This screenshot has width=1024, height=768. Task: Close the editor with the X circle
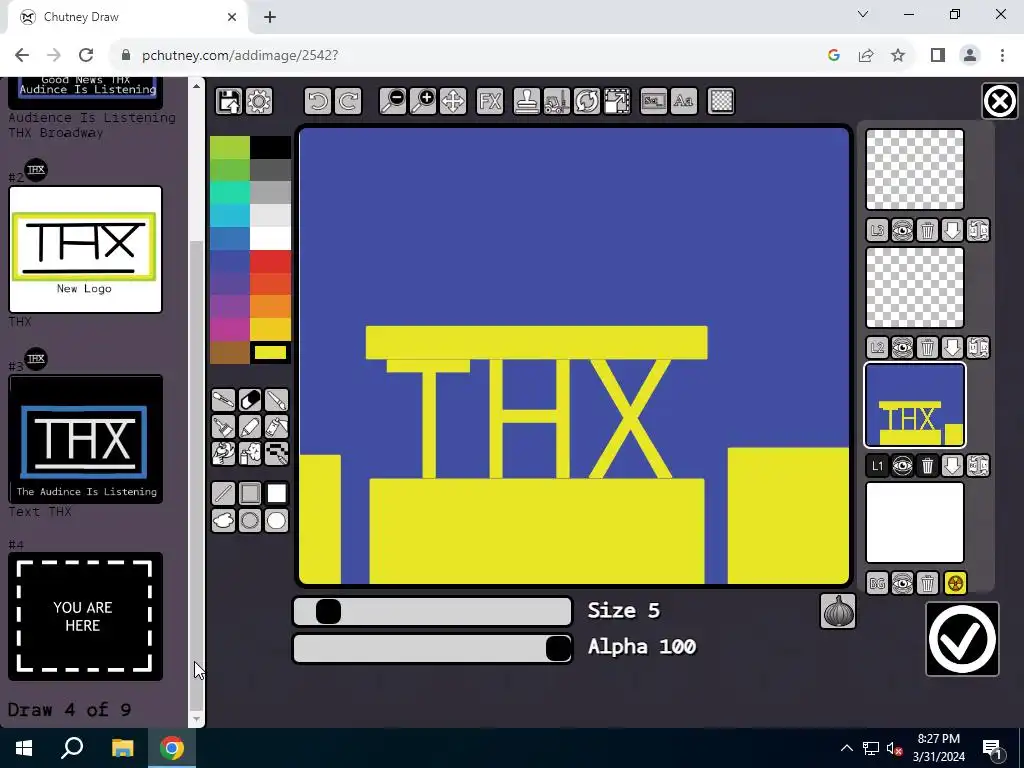click(x=999, y=101)
